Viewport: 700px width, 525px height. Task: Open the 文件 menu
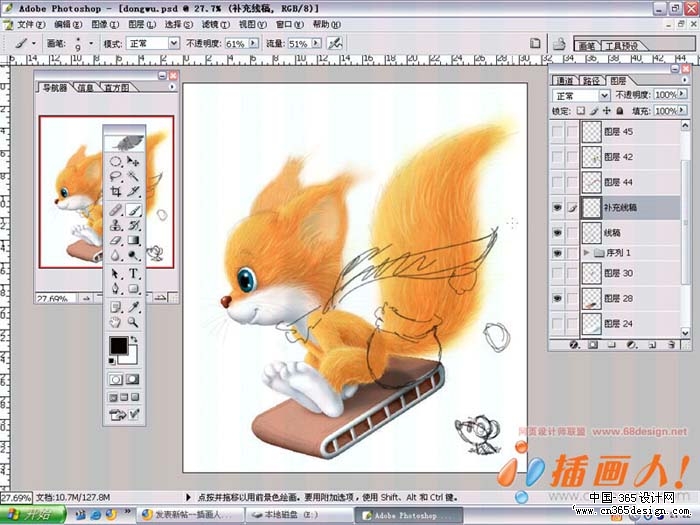31,25
